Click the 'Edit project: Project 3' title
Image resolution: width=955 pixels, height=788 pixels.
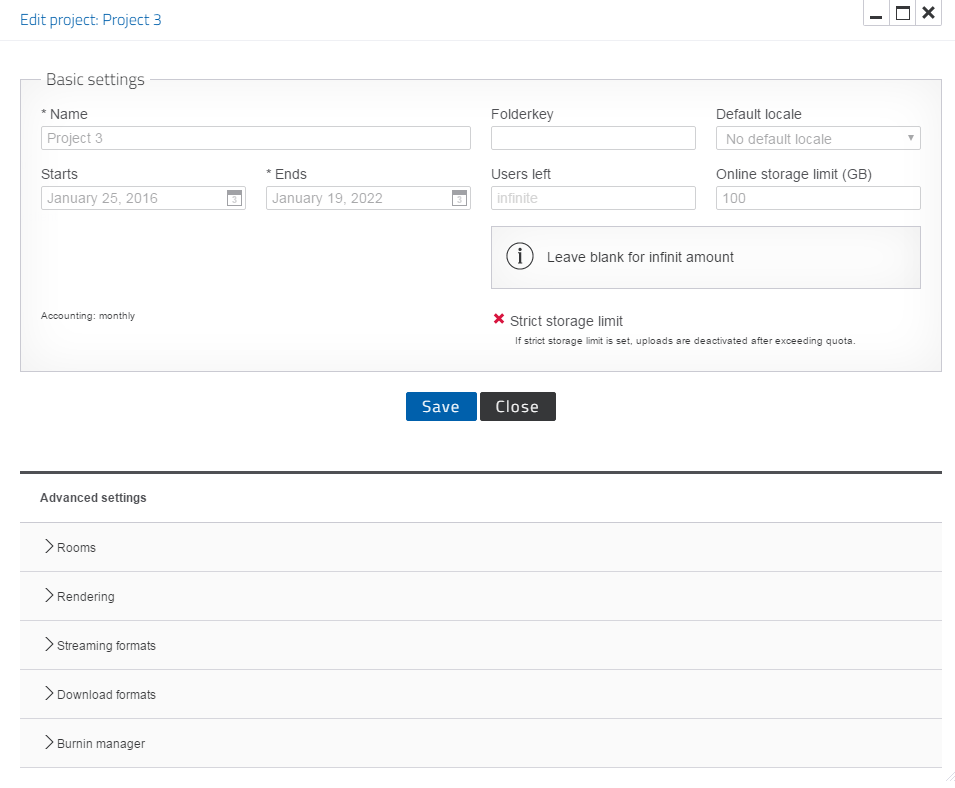coord(91,19)
